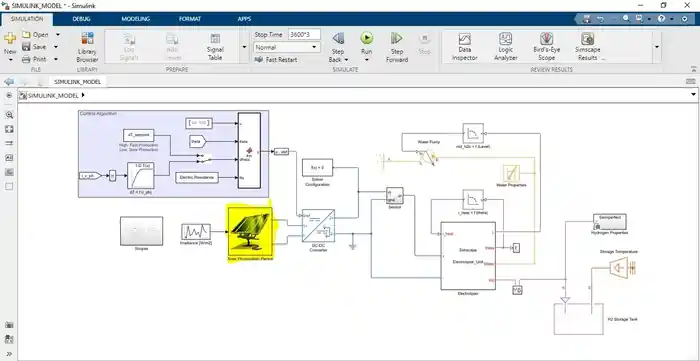Click the Zoom In tool in left palette
Image resolution: width=700 pixels, height=361 pixels.
9,115
